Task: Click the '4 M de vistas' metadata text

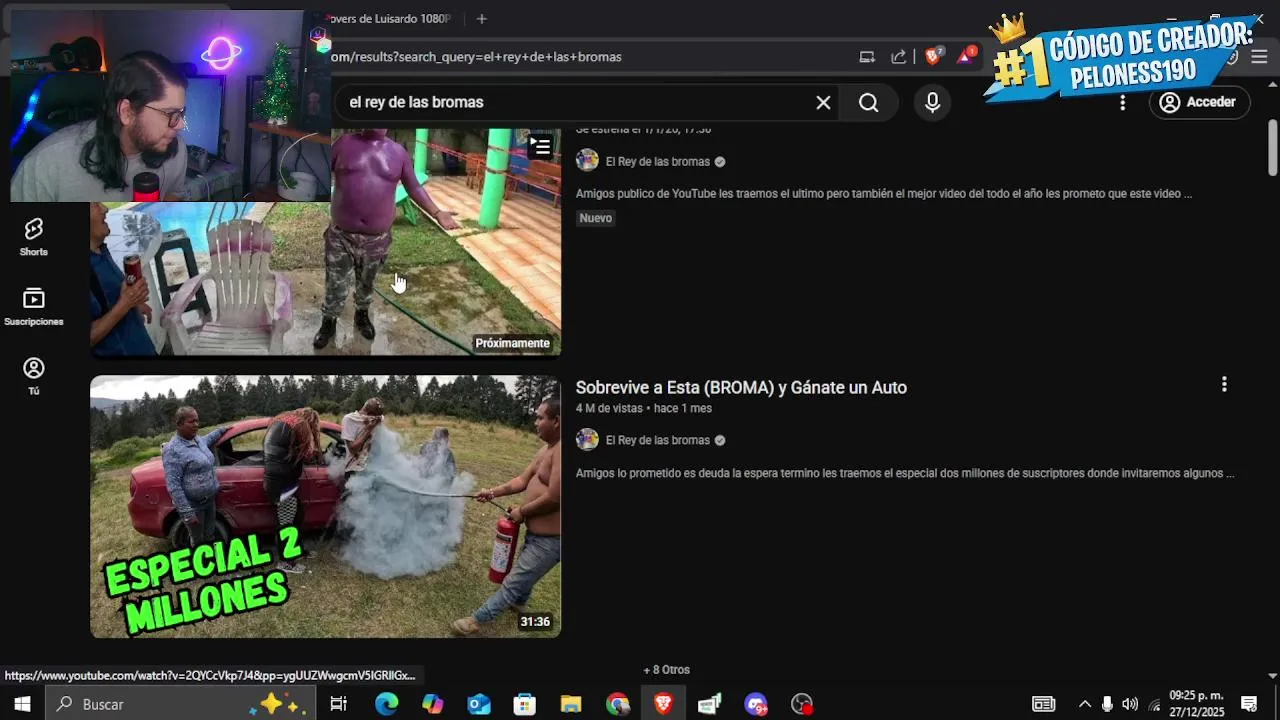Action: click(x=609, y=409)
